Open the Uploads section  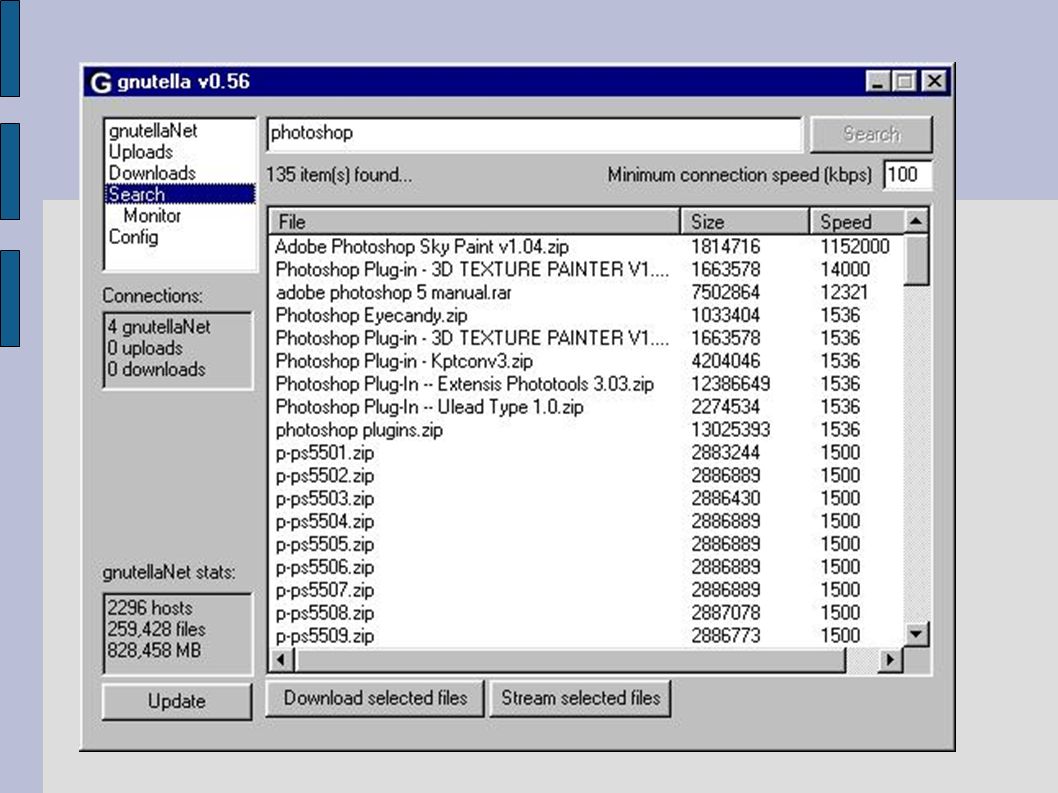point(141,152)
